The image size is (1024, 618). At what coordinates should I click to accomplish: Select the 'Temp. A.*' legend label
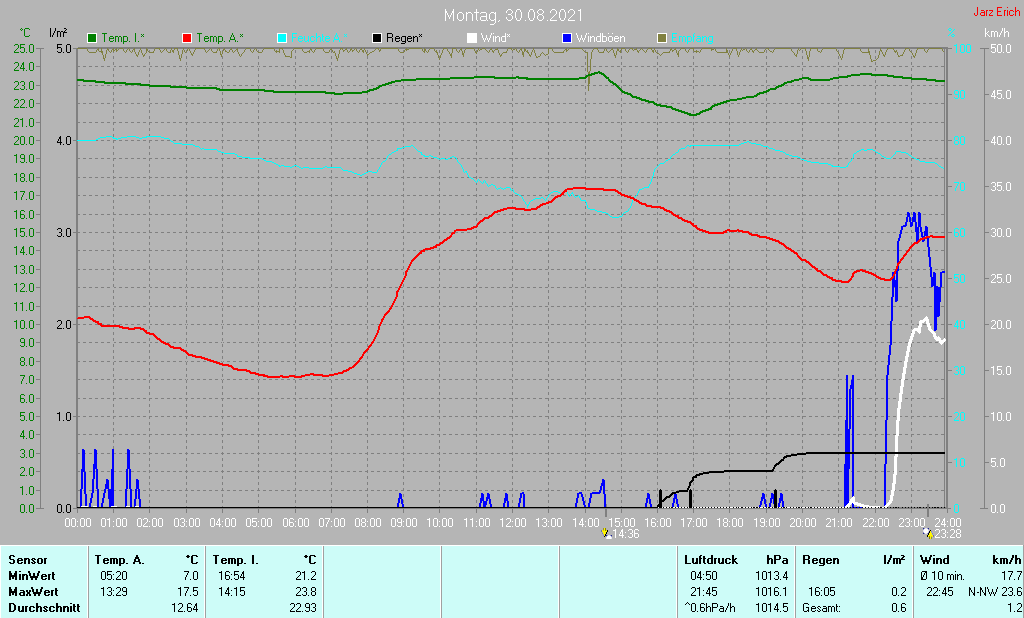pyautogui.click(x=219, y=39)
